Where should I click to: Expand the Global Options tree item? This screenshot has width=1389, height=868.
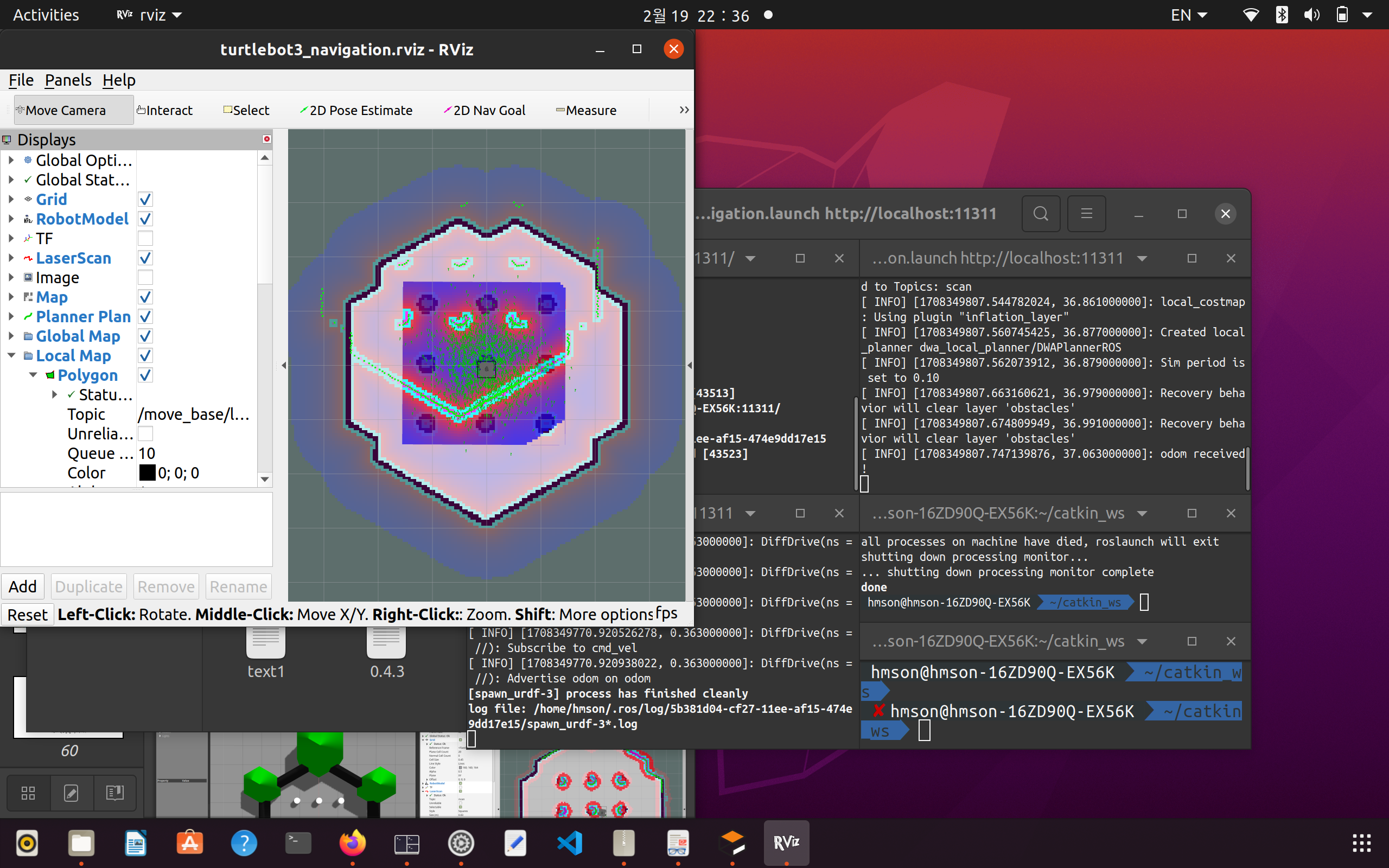11,160
